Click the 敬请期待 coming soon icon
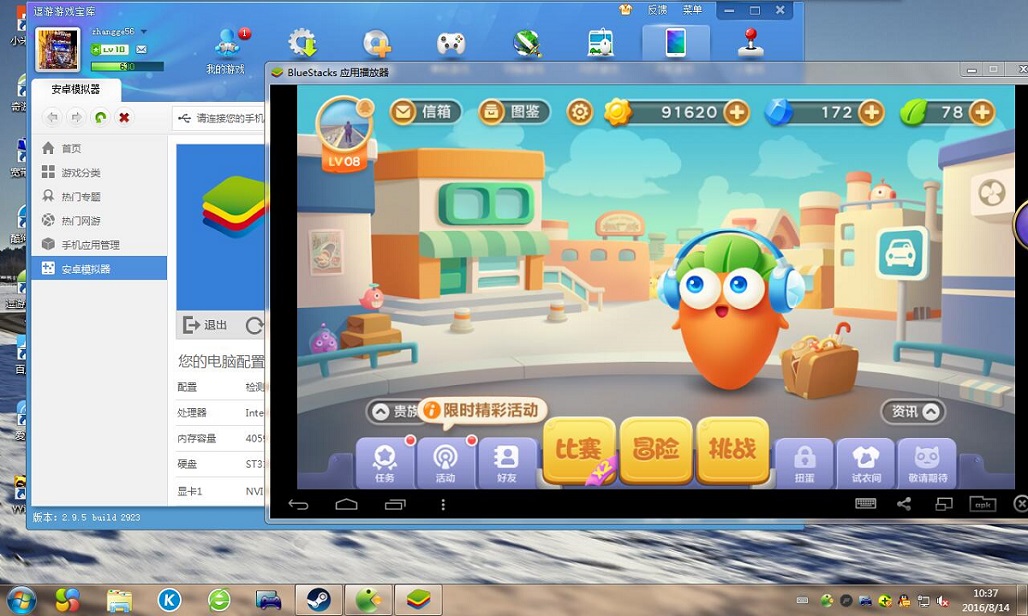The height and width of the screenshot is (616, 1028). tap(927, 463)
